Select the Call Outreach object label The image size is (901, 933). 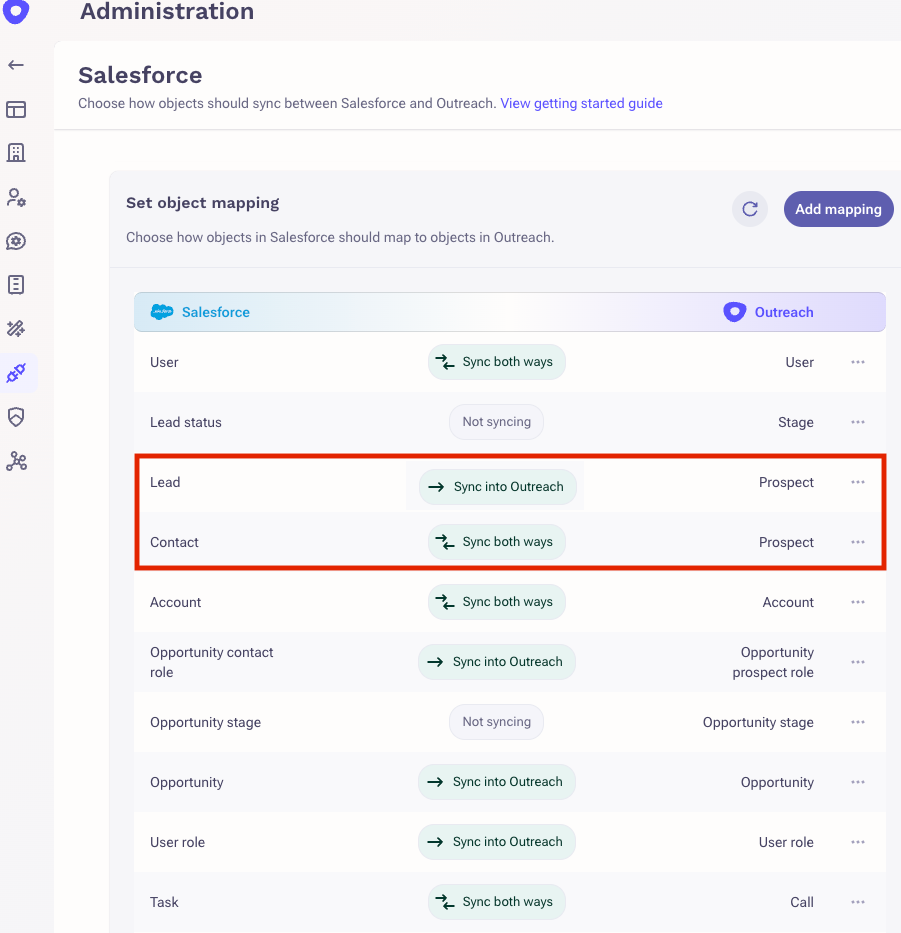802,902
